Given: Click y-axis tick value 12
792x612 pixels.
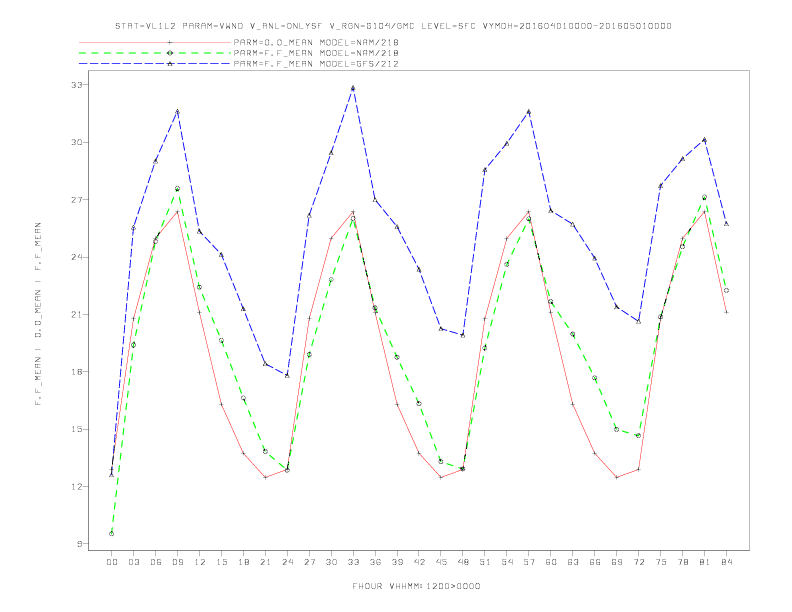Looking at the screenshot, I should pos(77,487).
